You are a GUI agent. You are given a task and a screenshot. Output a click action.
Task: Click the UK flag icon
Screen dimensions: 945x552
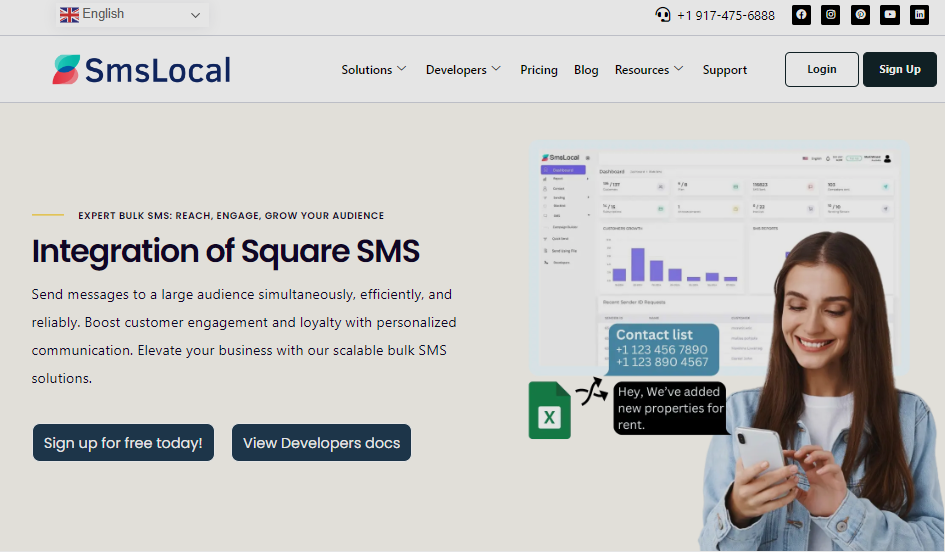(x=69, y=14)
